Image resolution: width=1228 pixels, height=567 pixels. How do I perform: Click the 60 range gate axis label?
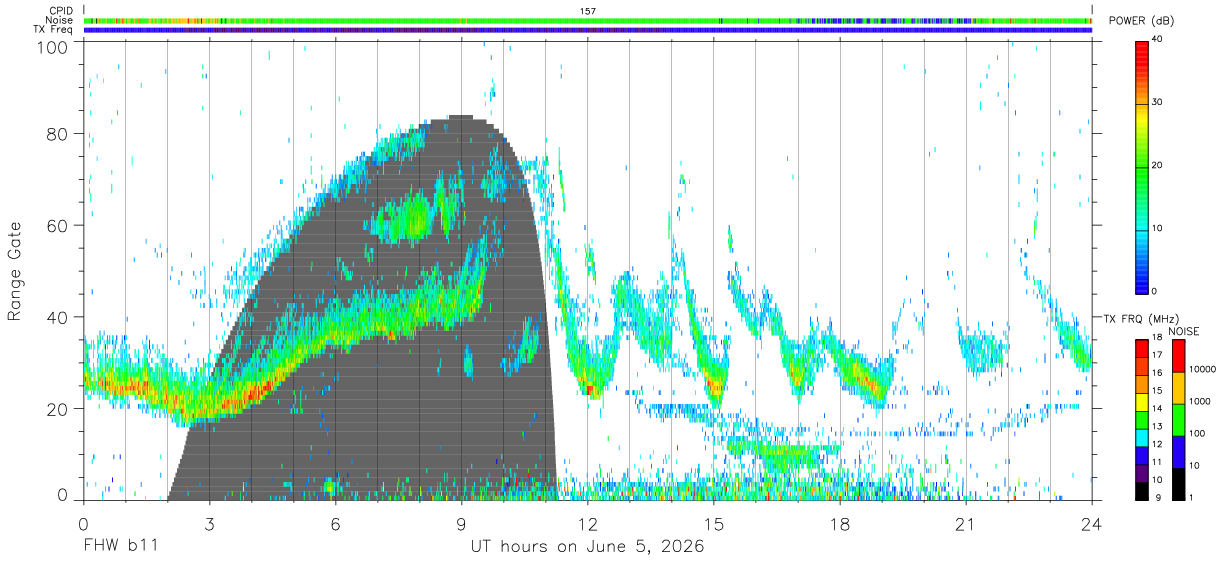coord(58,226)
